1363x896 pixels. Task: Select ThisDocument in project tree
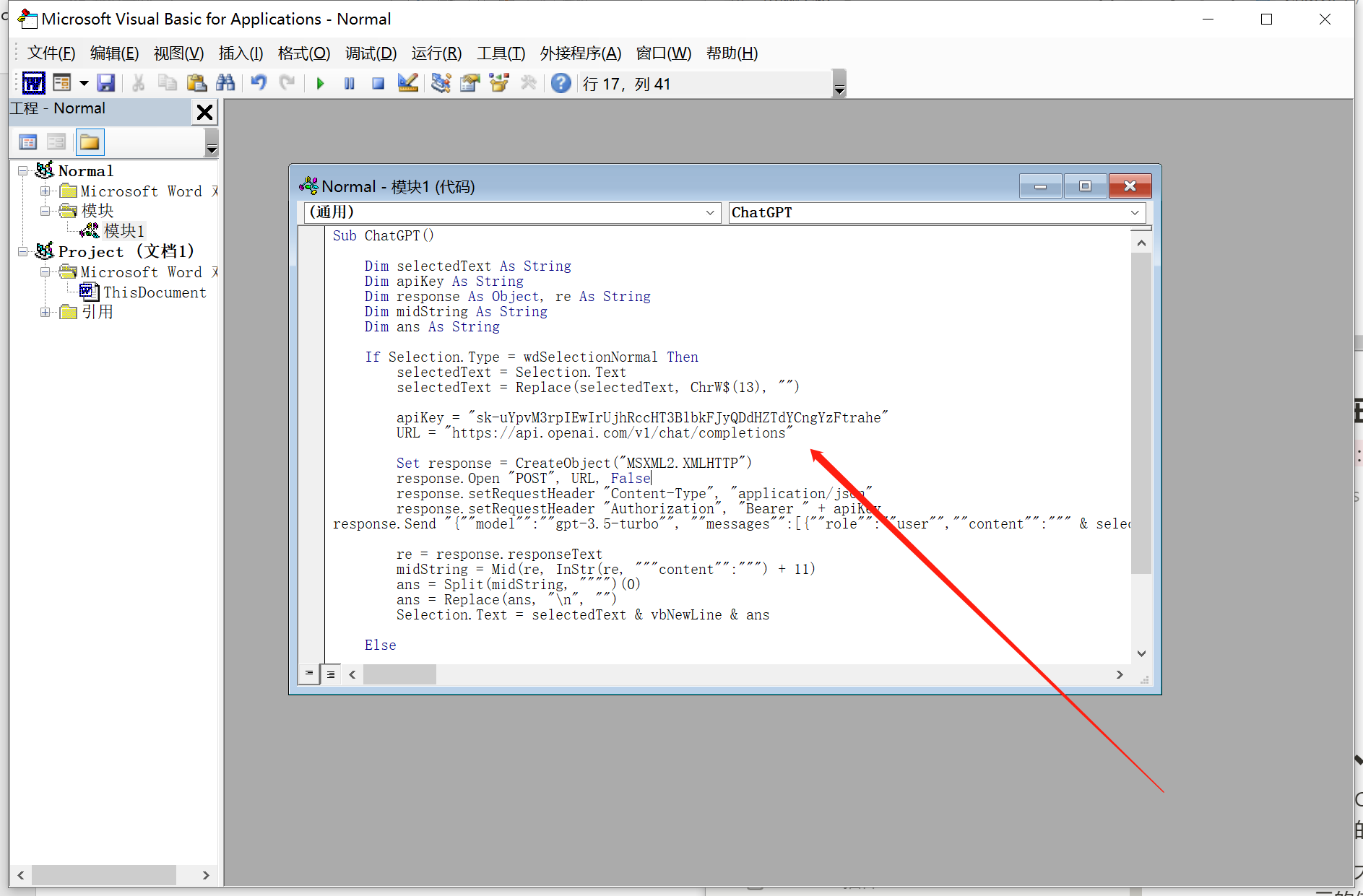tap(154, 292)
